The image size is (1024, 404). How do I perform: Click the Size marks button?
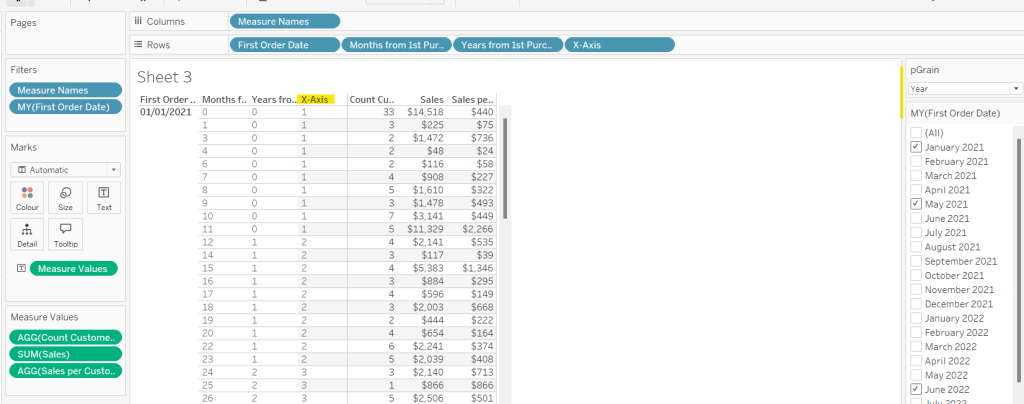(65, 197)
